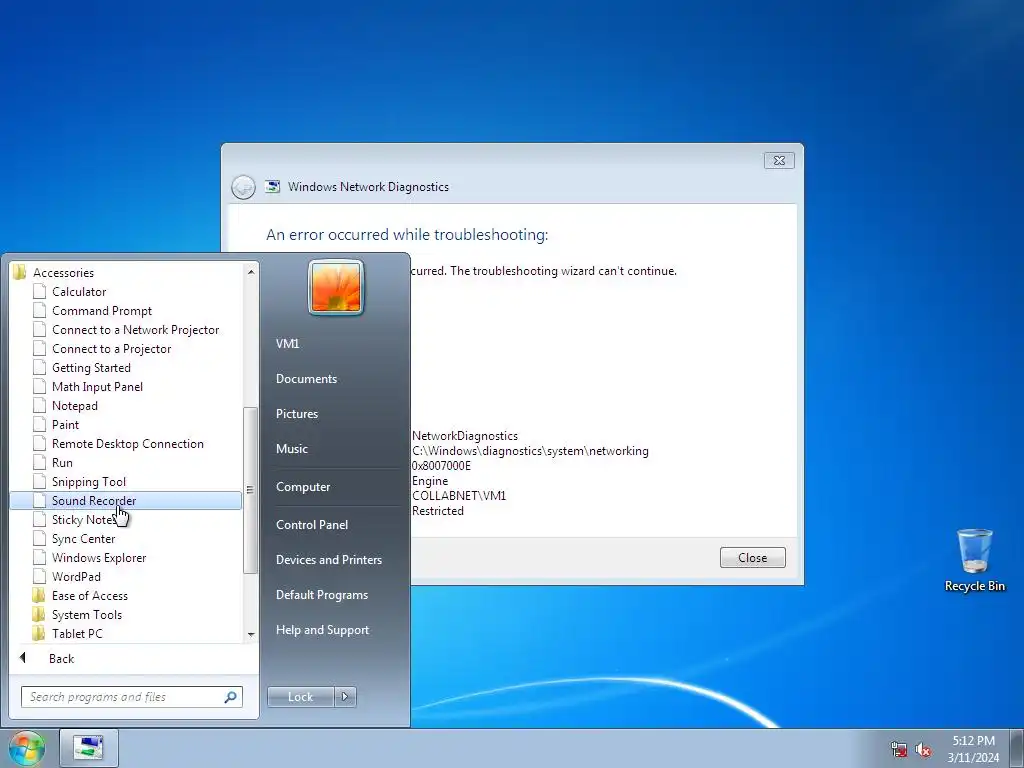The image size is (1024, 768).
Task: Expand the shutdown options arrow beside Lock
Action: (345, 697)
